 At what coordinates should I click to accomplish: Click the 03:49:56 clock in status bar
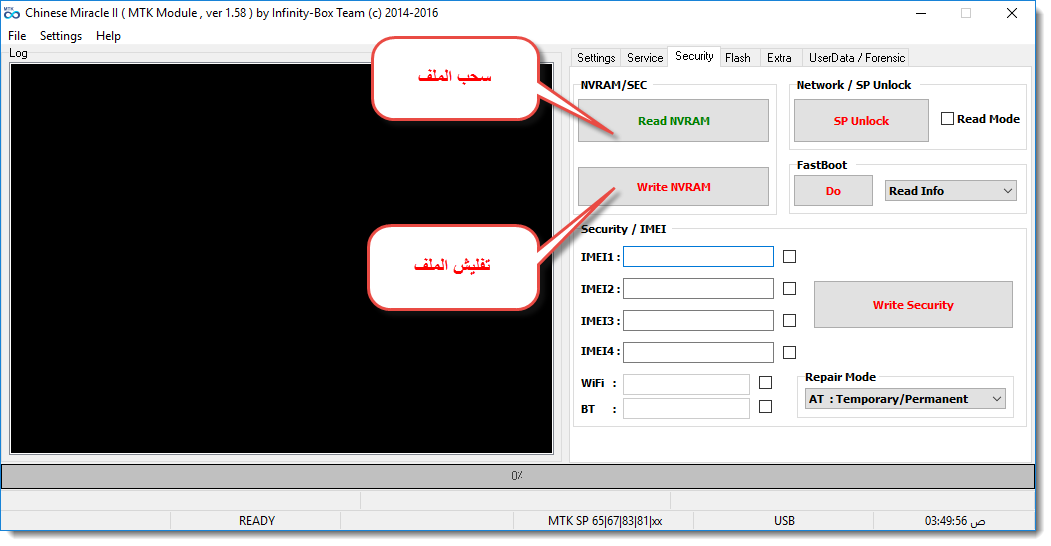click(x=954, y=521)
